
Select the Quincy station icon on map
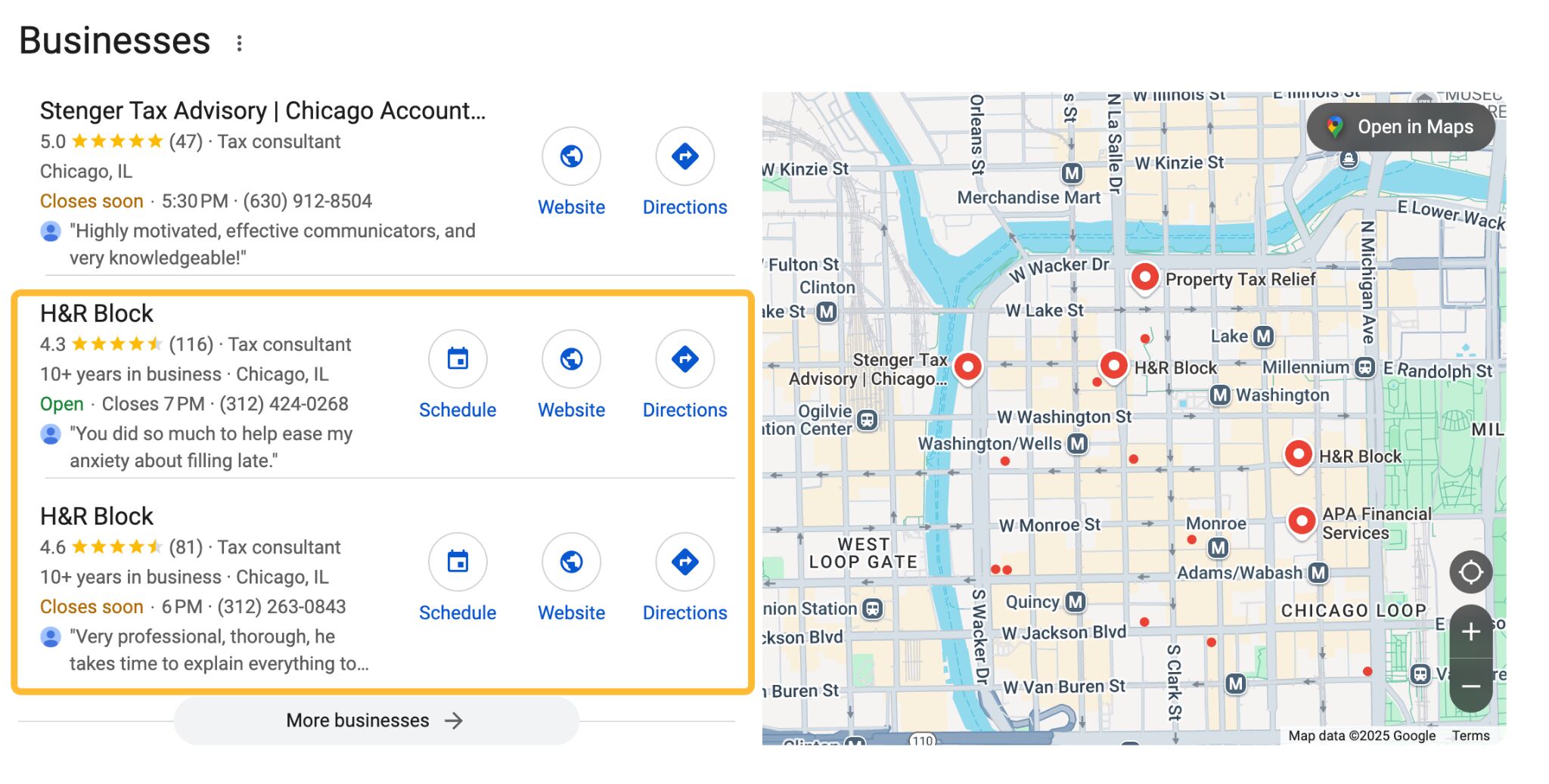[x=1076, y=602]
